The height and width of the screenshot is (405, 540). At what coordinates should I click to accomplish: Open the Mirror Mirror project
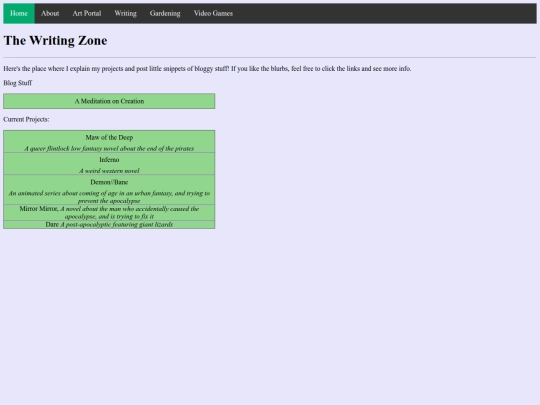[39, 209]
